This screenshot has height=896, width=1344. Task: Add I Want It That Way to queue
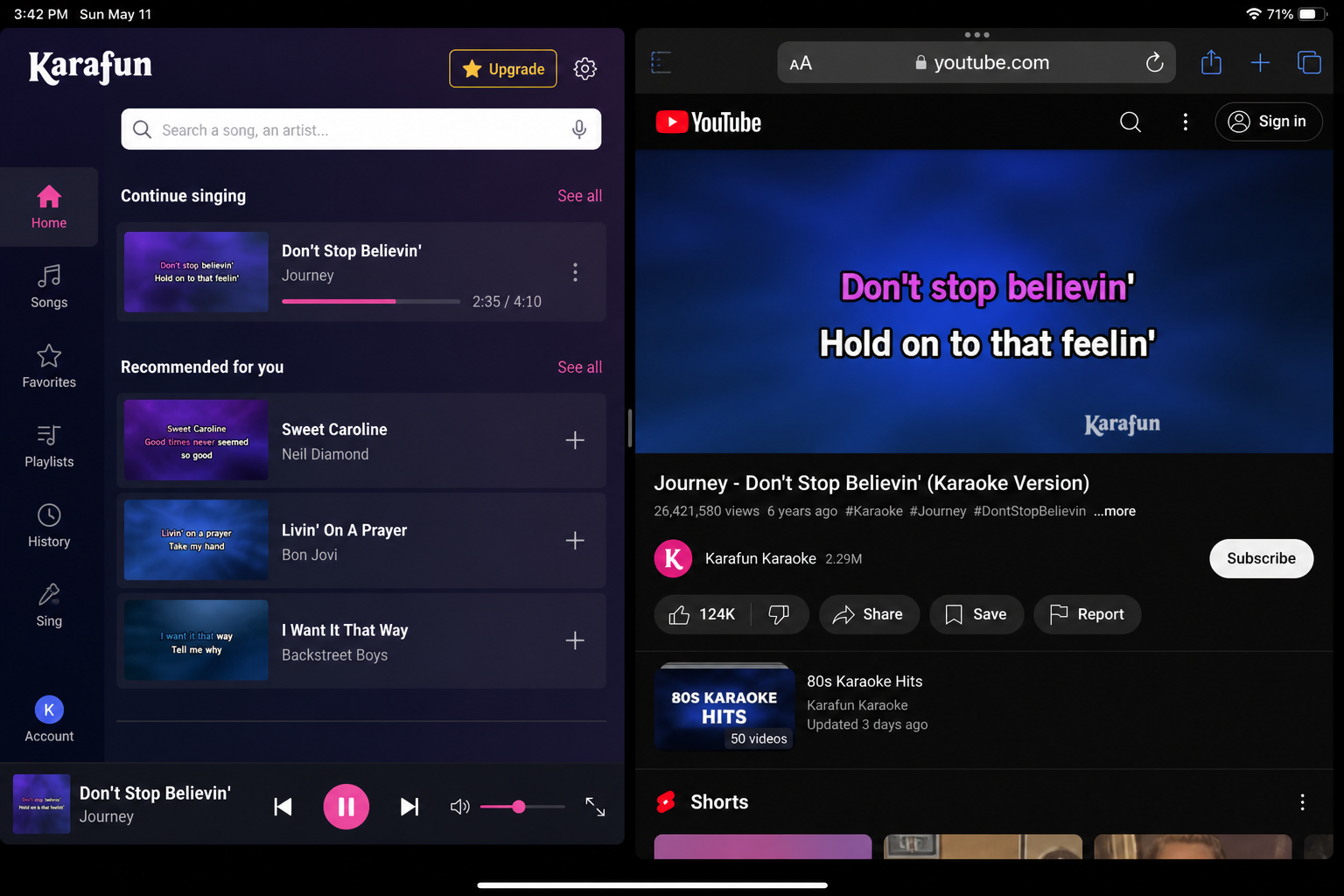tap(575, 640)
